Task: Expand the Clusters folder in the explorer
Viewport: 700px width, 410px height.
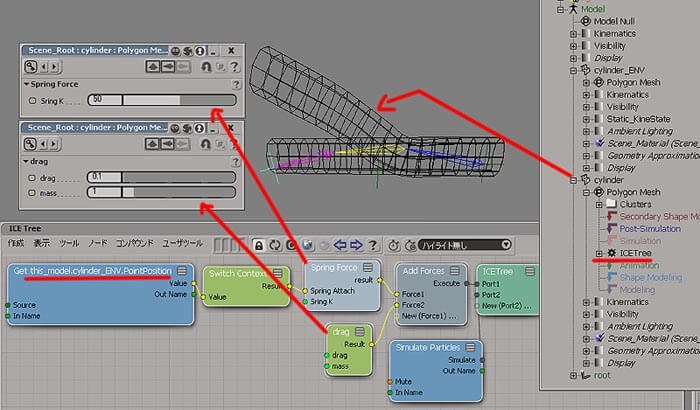Action: point(599,203)
